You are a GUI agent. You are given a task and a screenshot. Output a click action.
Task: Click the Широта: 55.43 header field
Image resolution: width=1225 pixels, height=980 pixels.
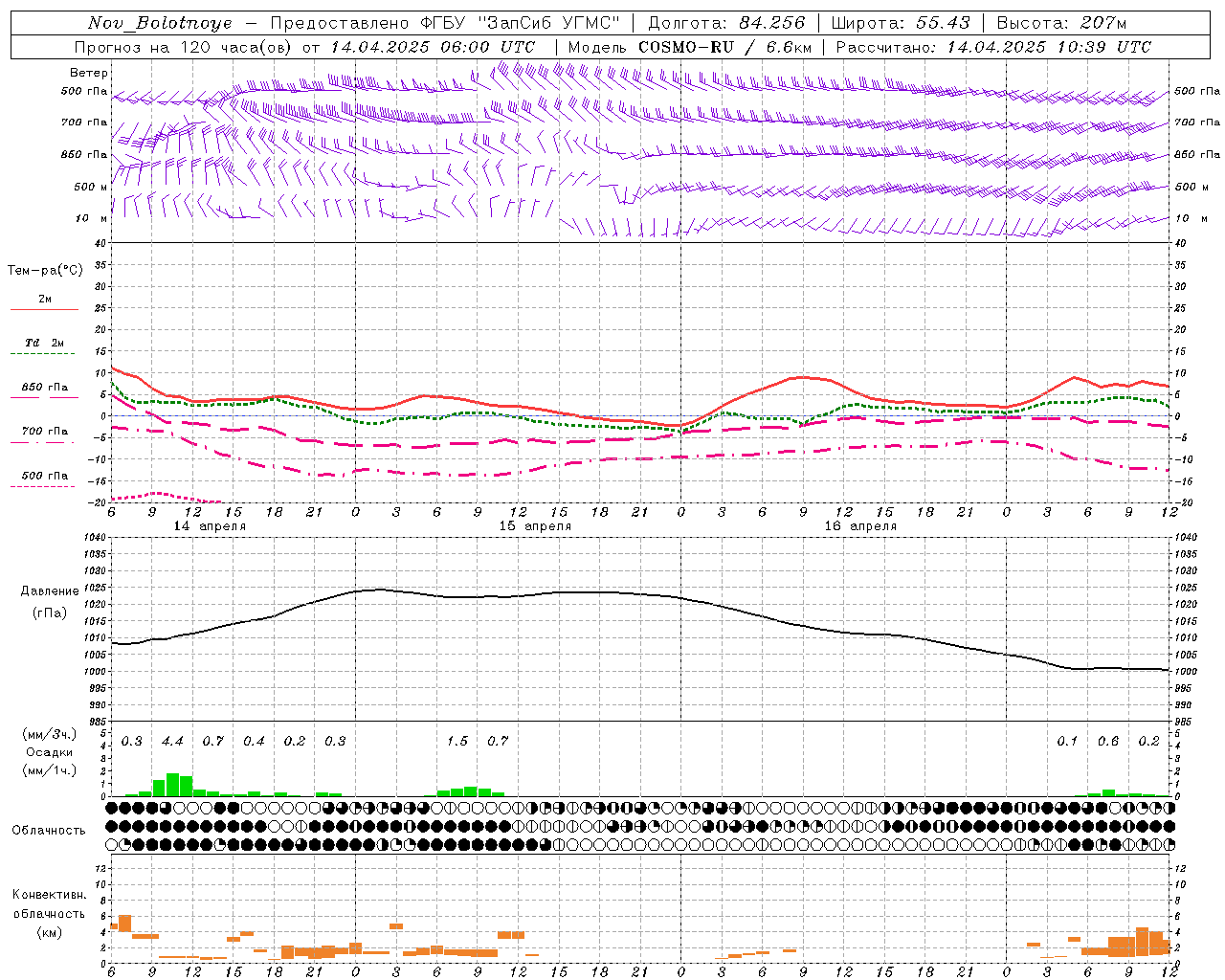901,23
